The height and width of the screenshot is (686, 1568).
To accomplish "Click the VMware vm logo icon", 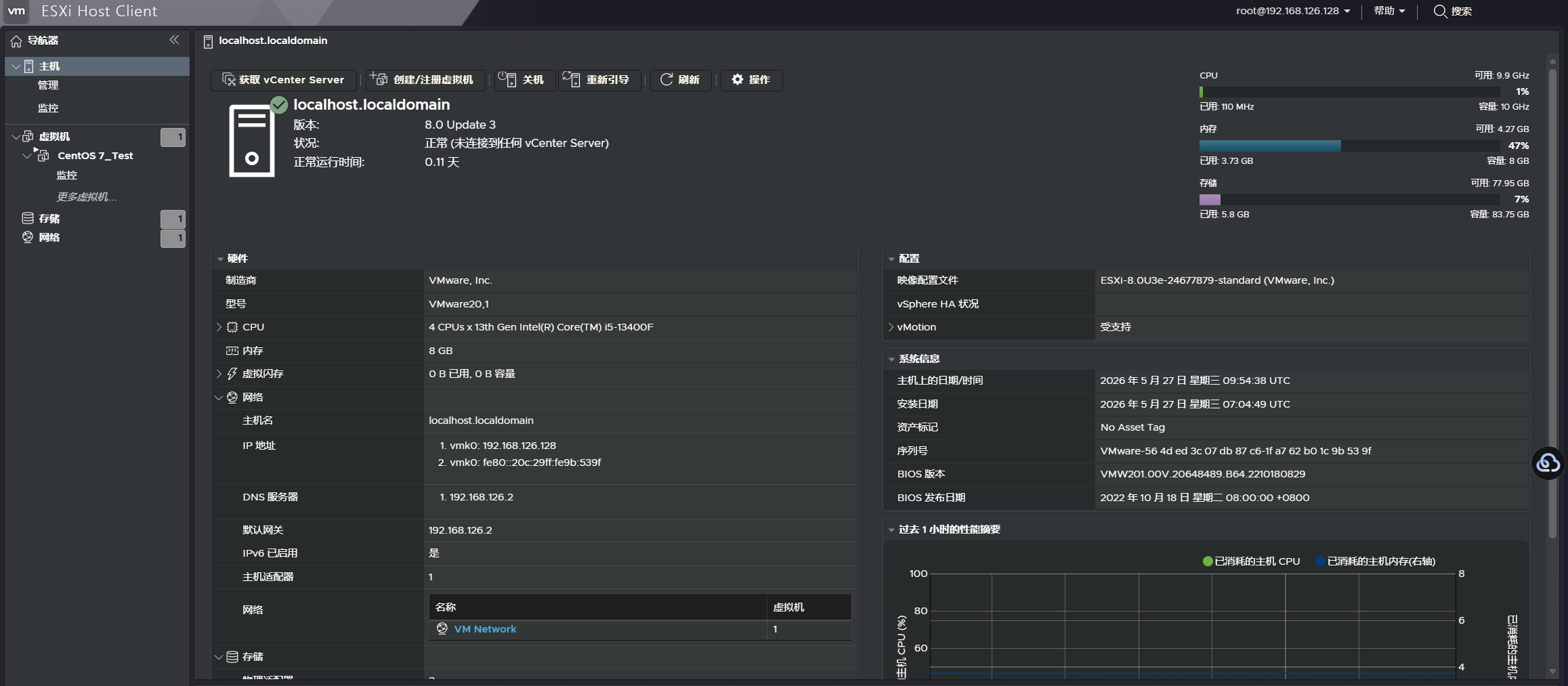I will (16, 11).
